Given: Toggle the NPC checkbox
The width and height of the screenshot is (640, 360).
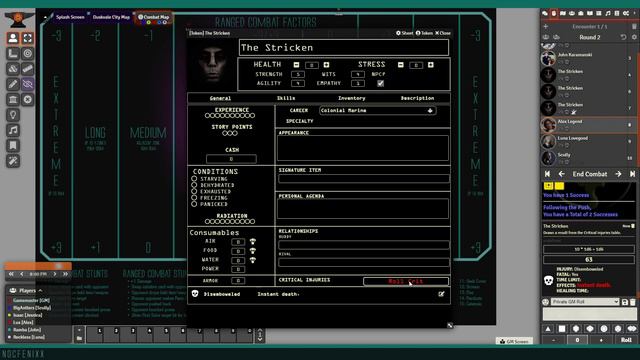Looking at the screenshot, I should coord(380,83).
